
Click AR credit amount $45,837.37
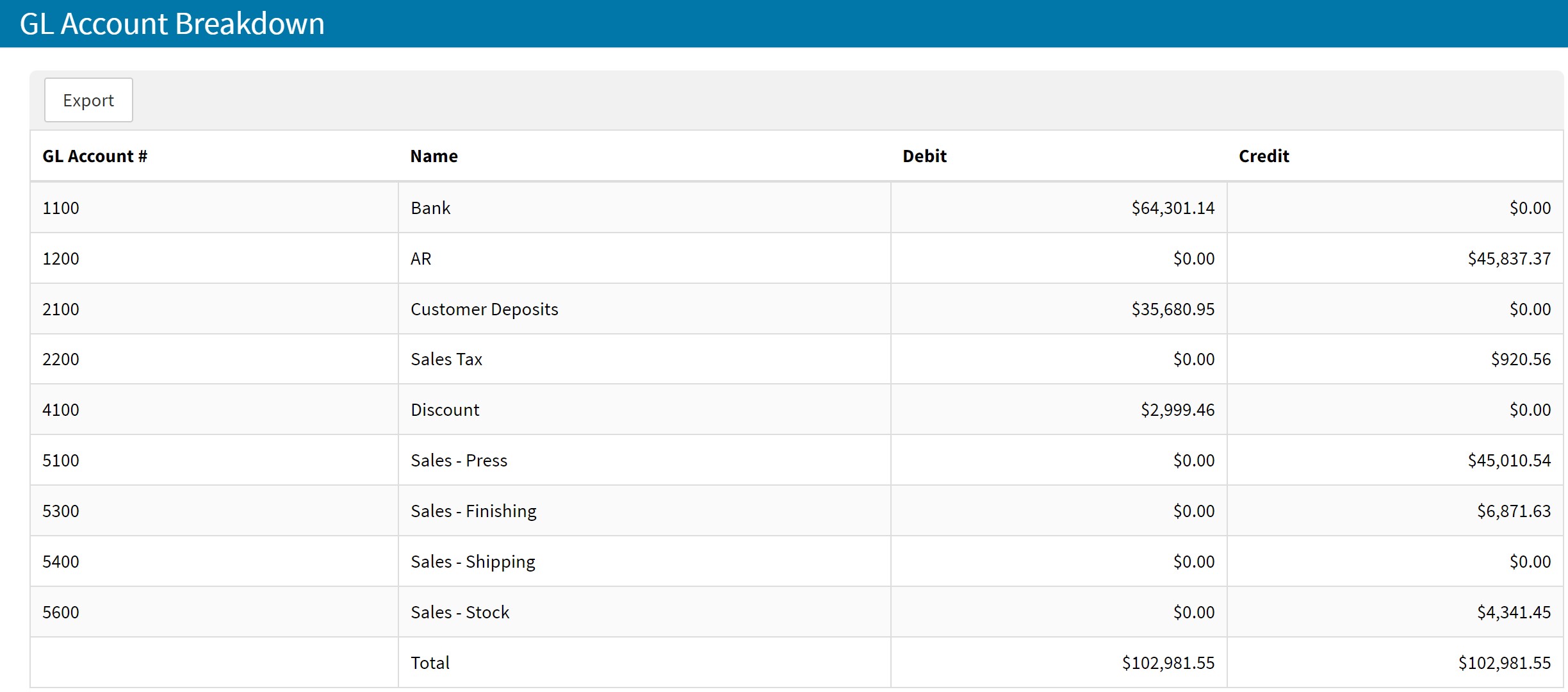click(1508, 259)
